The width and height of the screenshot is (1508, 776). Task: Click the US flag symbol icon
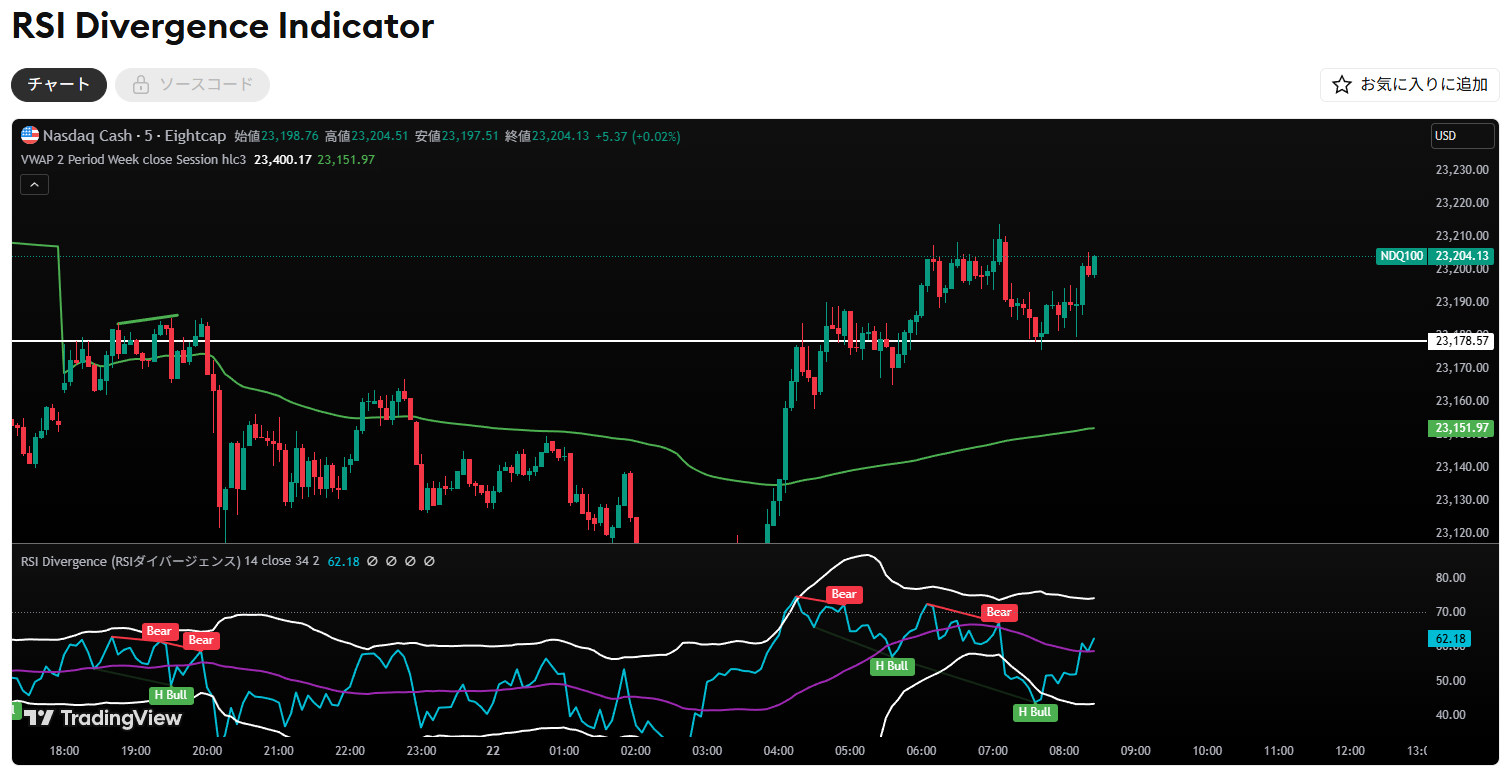tap(30, 136)
